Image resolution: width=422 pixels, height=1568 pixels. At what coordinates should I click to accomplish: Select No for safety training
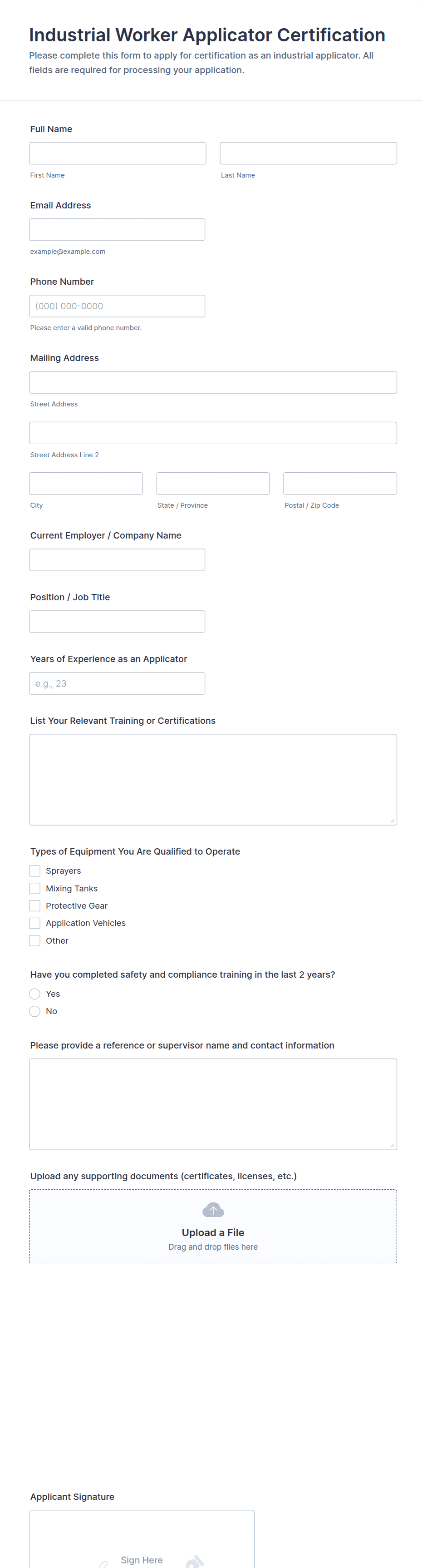tap(34, 1011)
